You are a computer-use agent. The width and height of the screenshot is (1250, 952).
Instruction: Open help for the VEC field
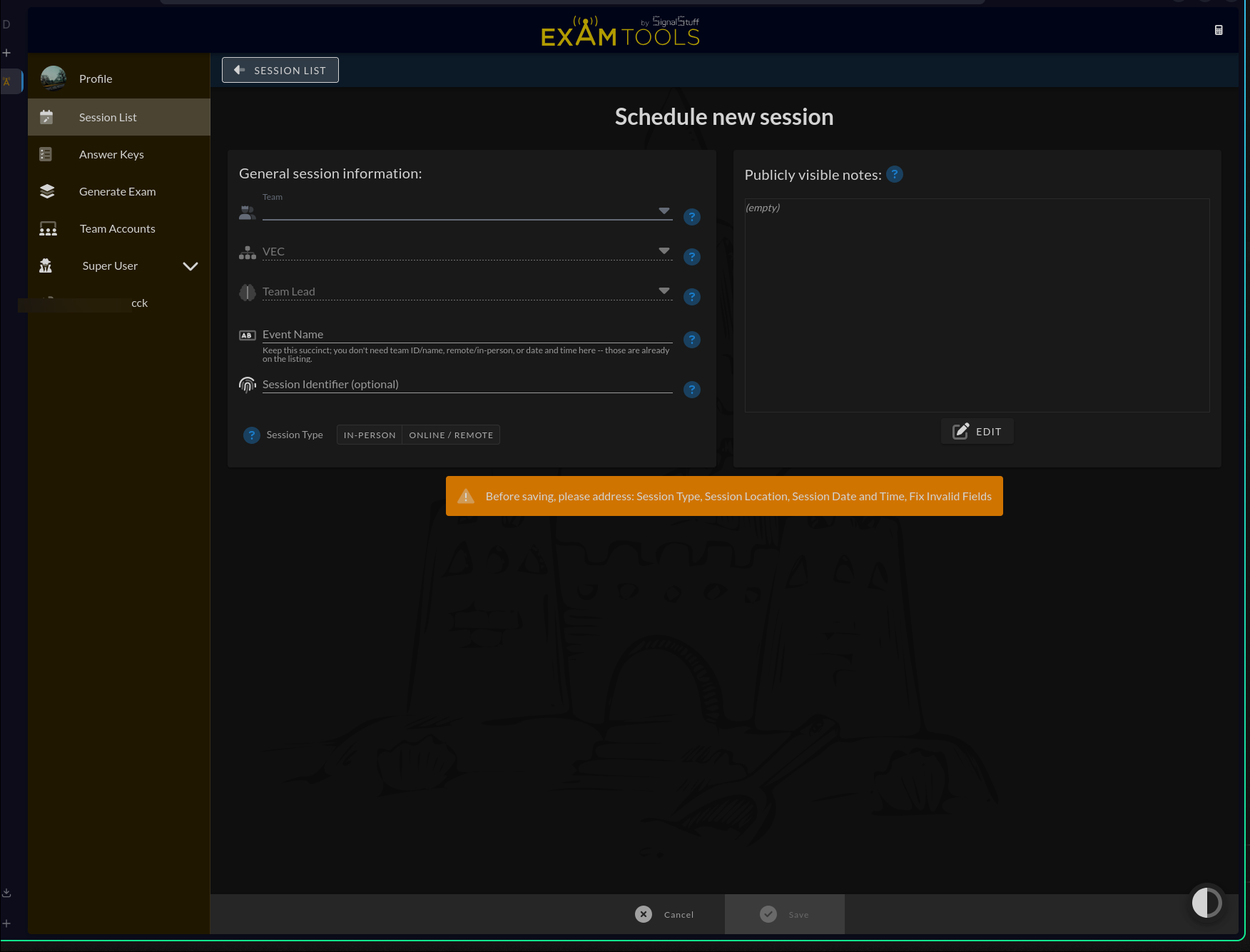click(692, 257)
